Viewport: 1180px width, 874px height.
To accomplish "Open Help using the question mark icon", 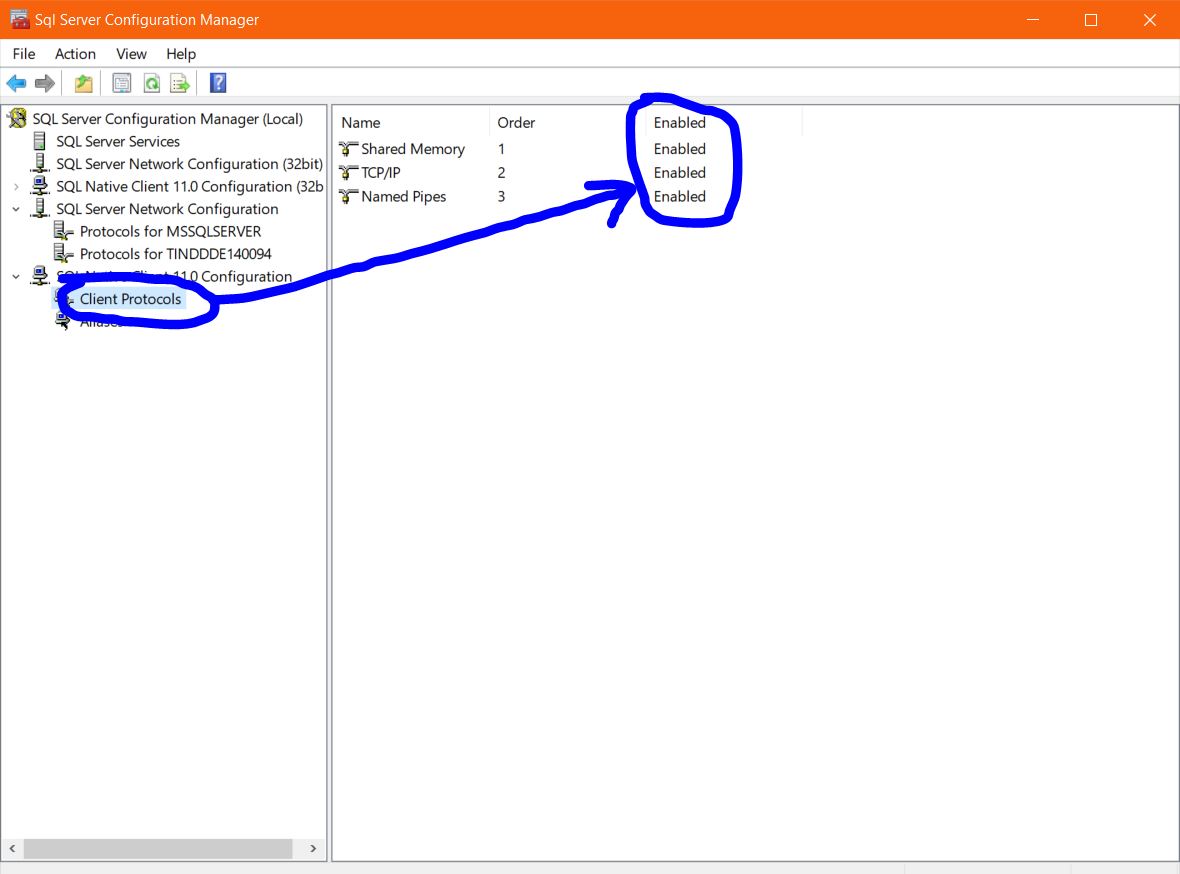I will (218, 84).
